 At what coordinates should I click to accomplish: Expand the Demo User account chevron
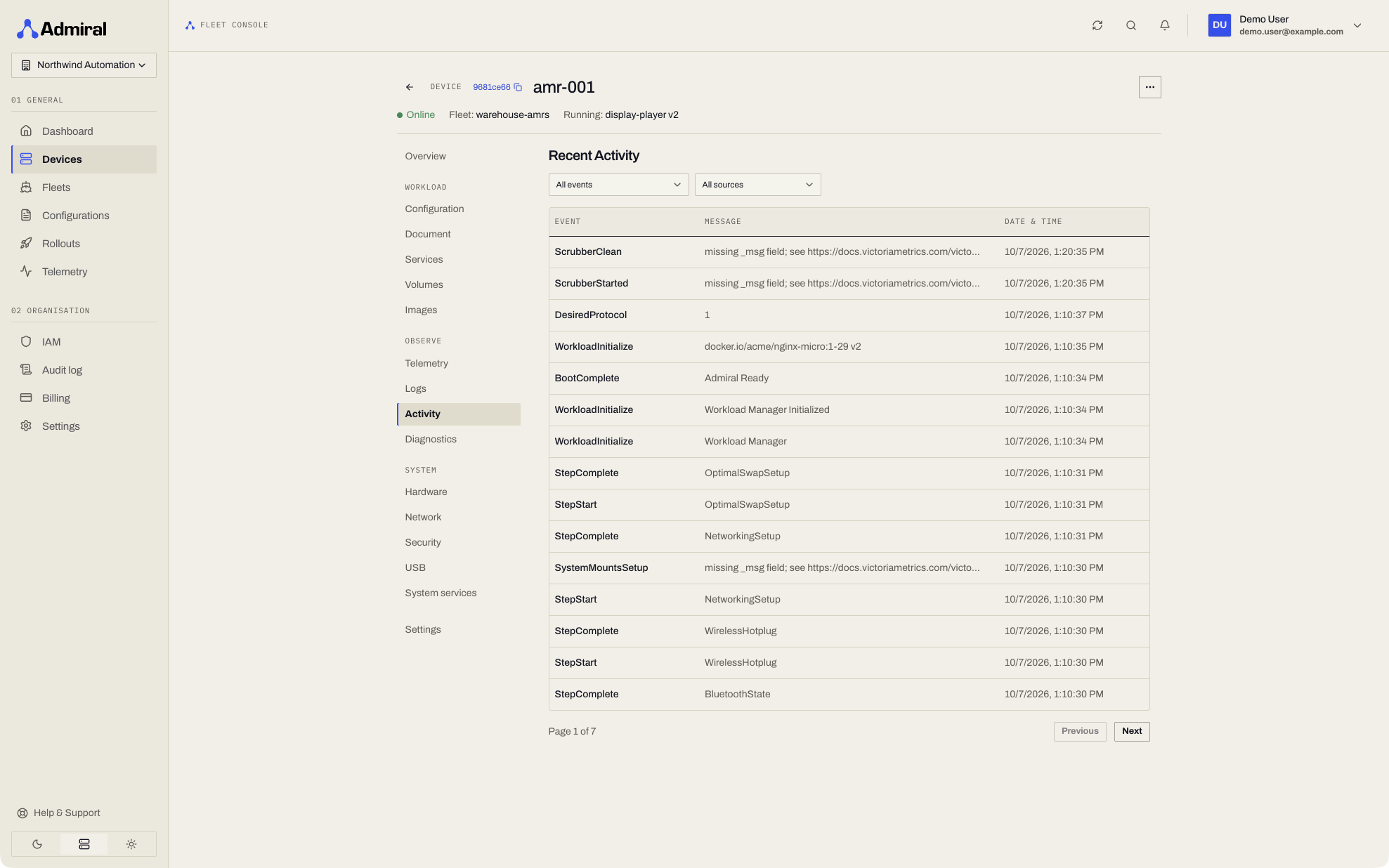pyautogui.click(x=1357, y=25)
